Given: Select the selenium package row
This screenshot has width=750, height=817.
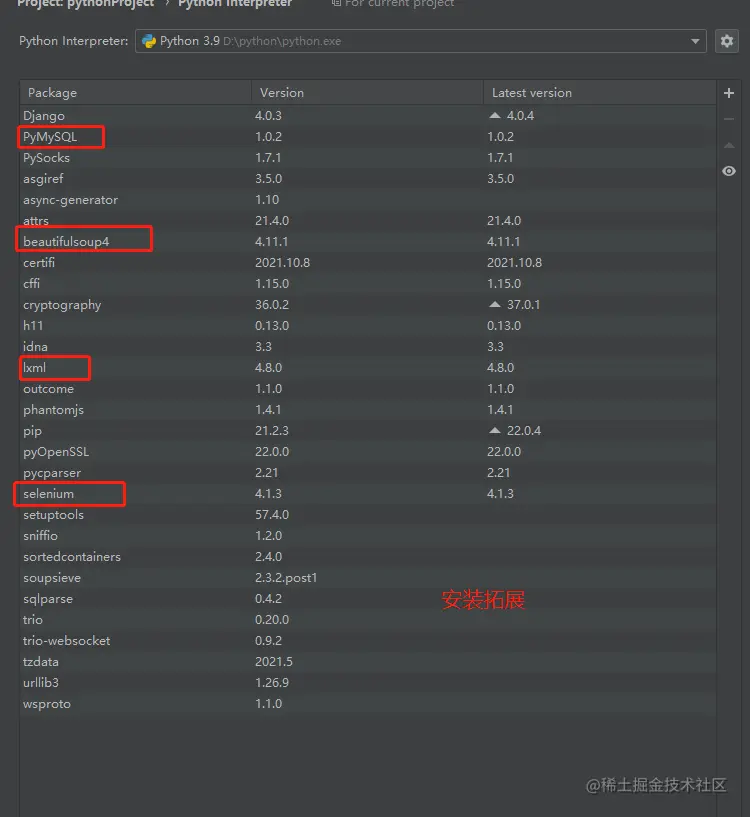Looking at the screenshot, I should coord(367,493).
